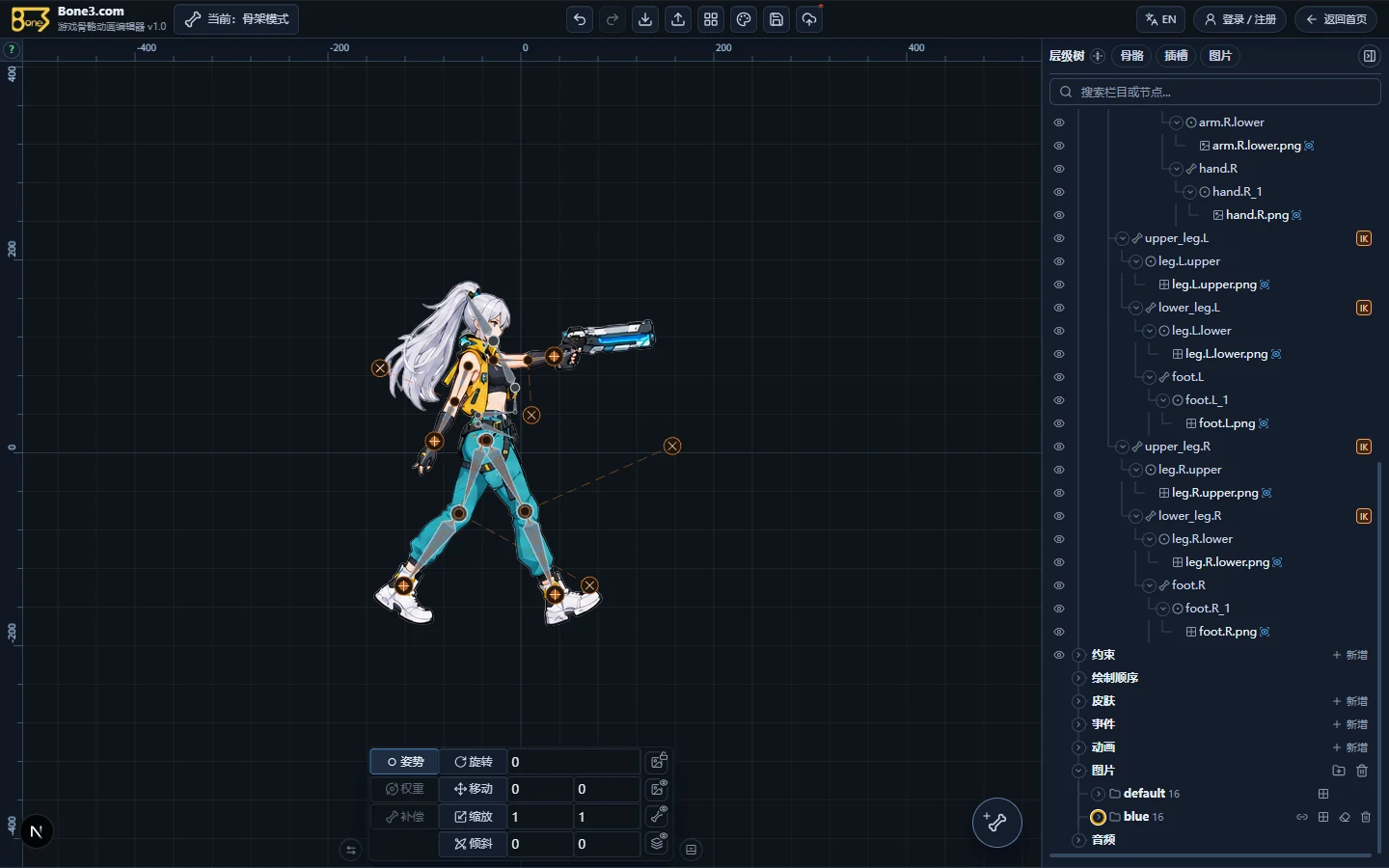Collapse the lower_leg.R tree node

click(x=1136, y=516)
